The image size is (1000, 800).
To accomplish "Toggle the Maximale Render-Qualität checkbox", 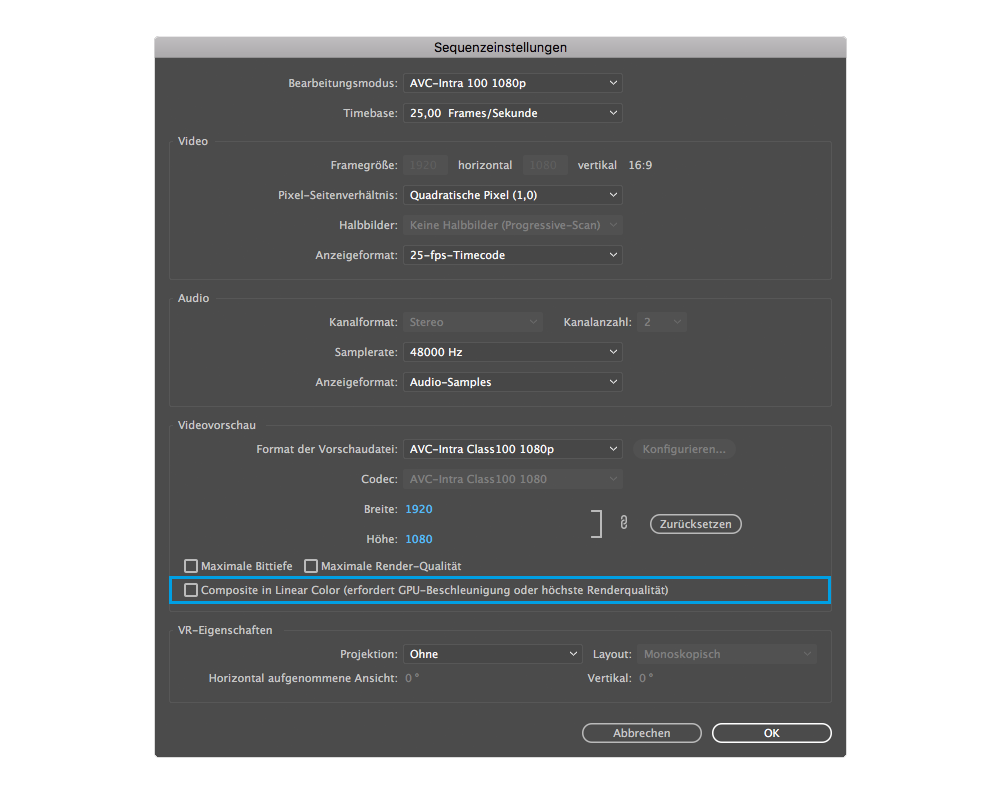I will tap(311, 566).
